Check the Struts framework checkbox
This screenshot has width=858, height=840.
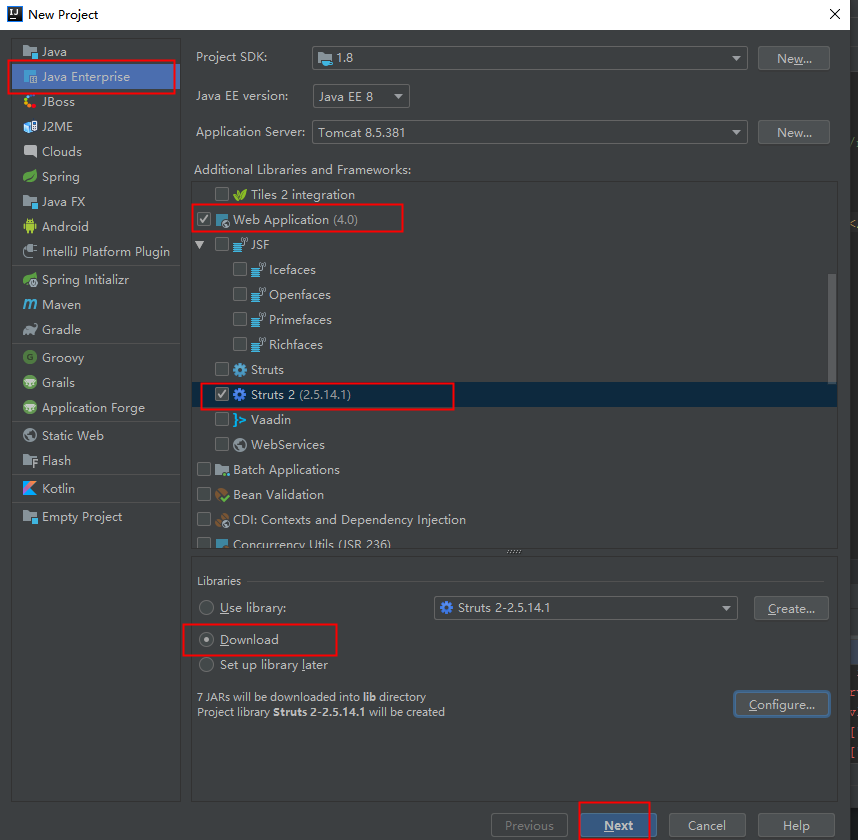click(x=222, y=369)
